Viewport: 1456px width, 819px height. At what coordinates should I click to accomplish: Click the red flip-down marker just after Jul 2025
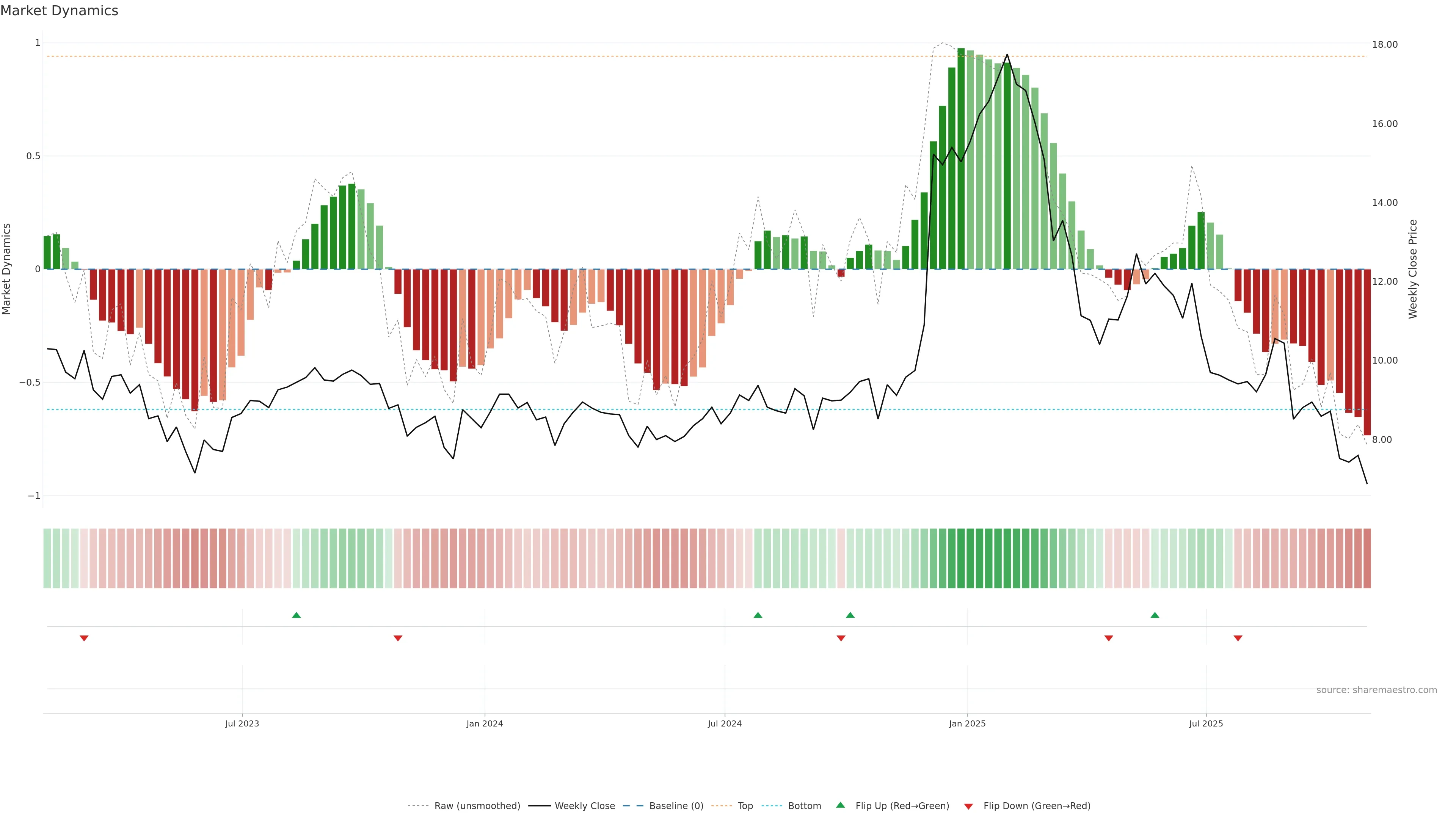point(1238,638)
